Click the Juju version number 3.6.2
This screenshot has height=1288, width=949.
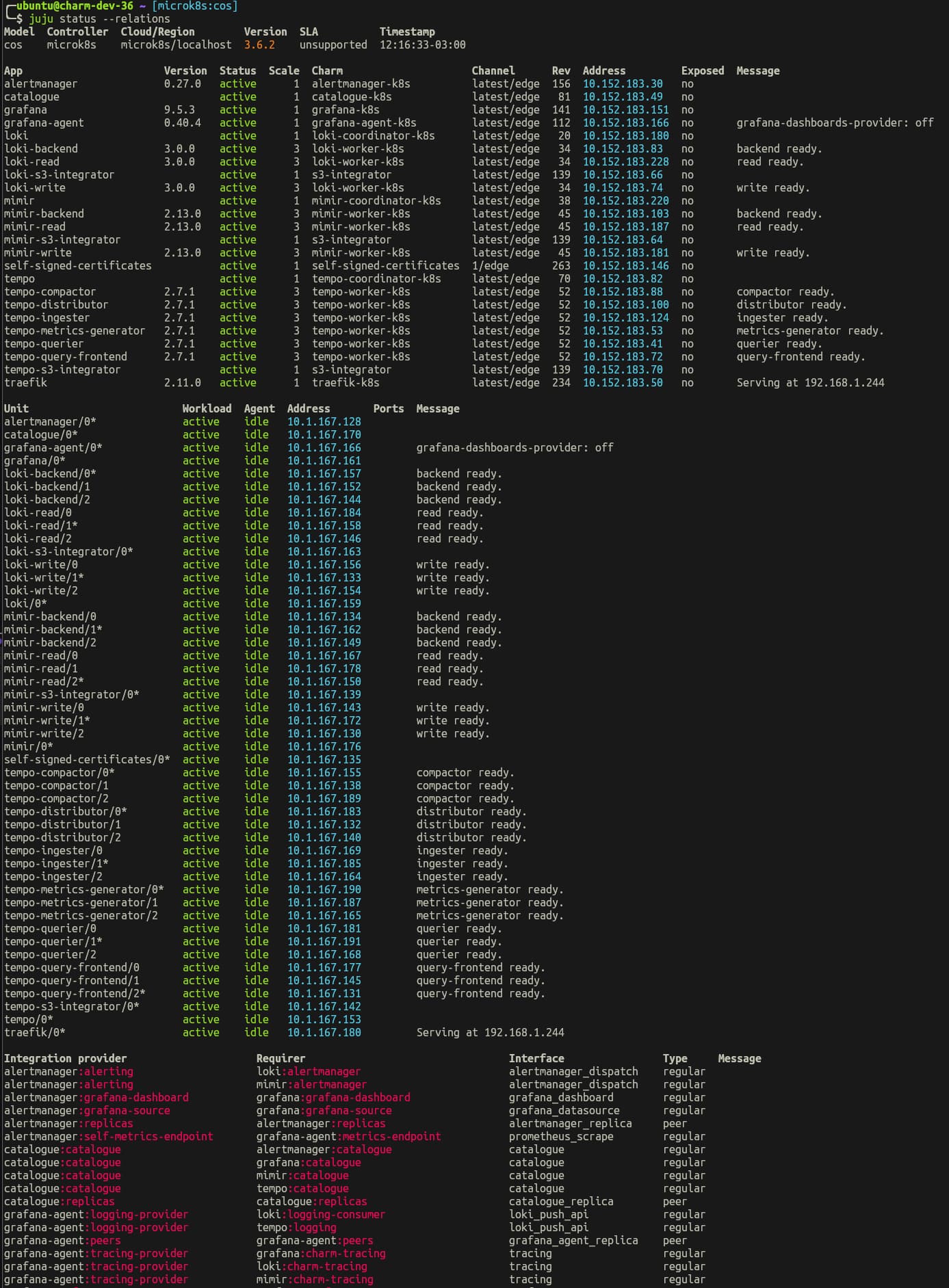[259, 45]
